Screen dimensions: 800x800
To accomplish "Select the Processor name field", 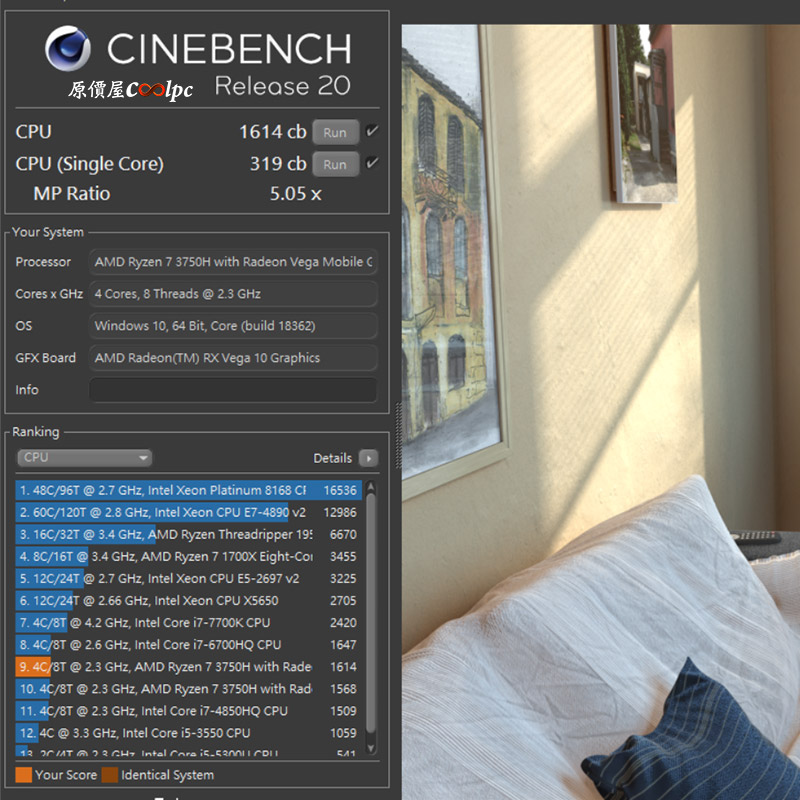I will pyautogui.click(x=233, y=262).
